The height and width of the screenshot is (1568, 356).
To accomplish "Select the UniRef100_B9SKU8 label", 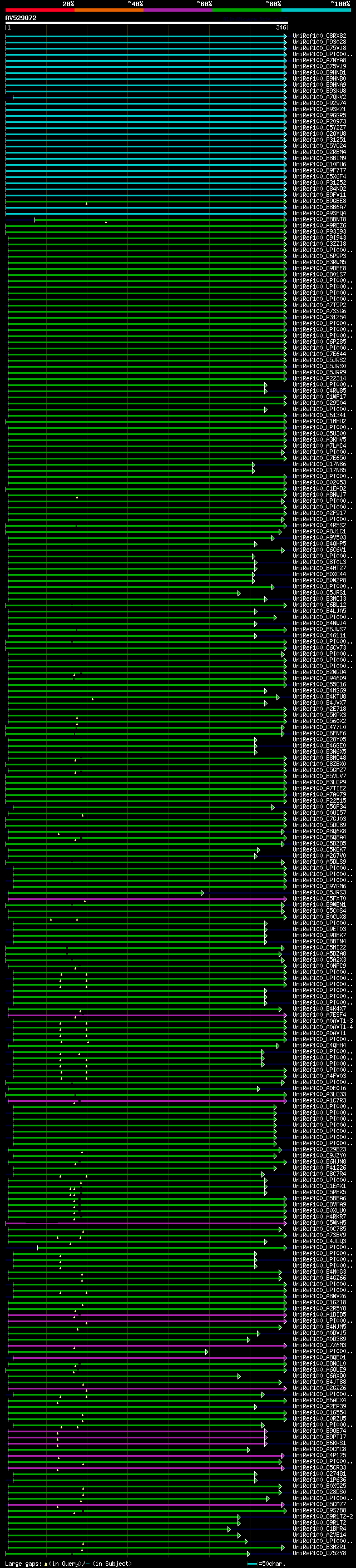I will click(319, 91).
